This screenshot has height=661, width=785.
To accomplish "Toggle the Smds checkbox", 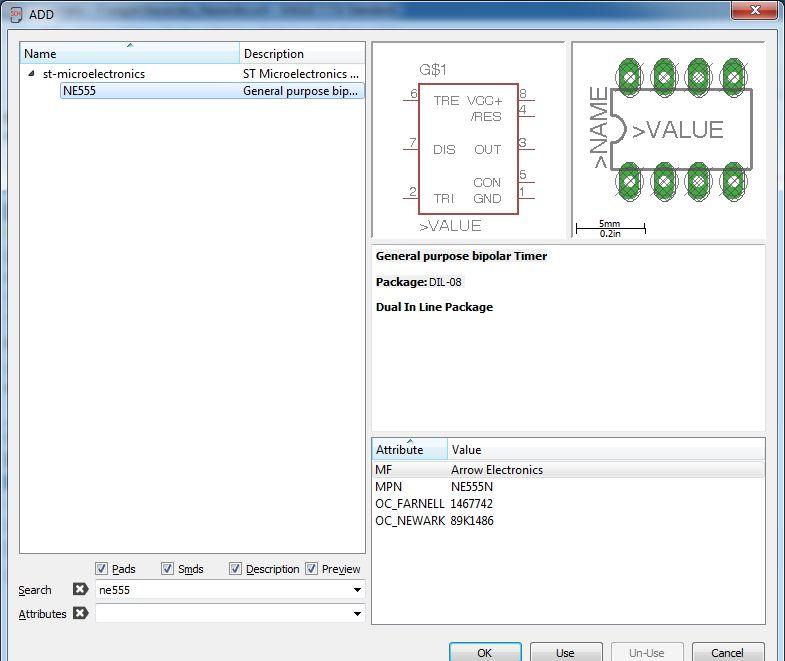I will click(x=167, y=569).
